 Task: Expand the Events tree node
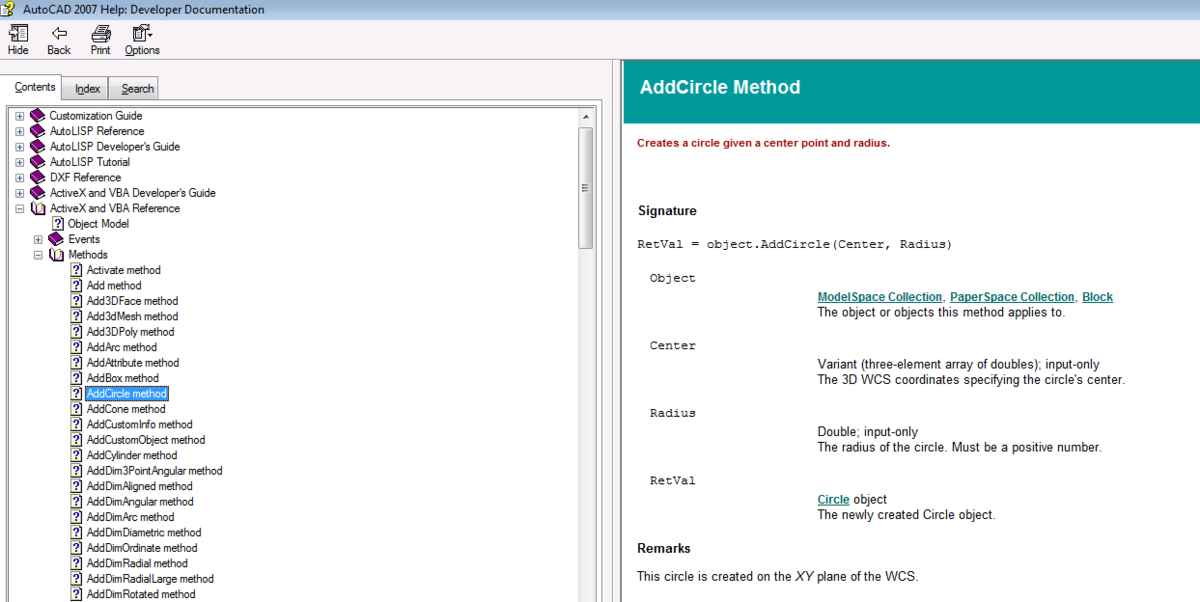pos(37,239)
